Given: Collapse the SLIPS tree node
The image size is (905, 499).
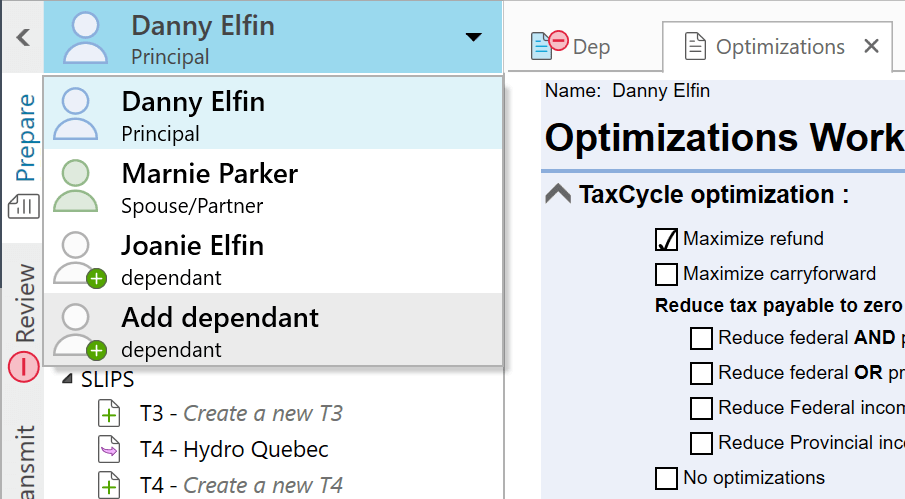Looking at the screenshot, I should (x=67, y=379).
